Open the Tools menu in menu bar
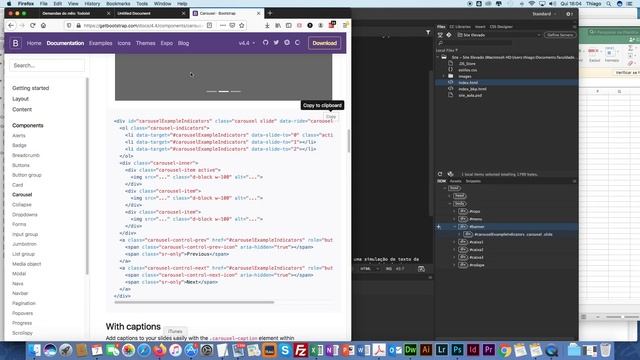Screen dimensions: 640x360 click(142, 4)
